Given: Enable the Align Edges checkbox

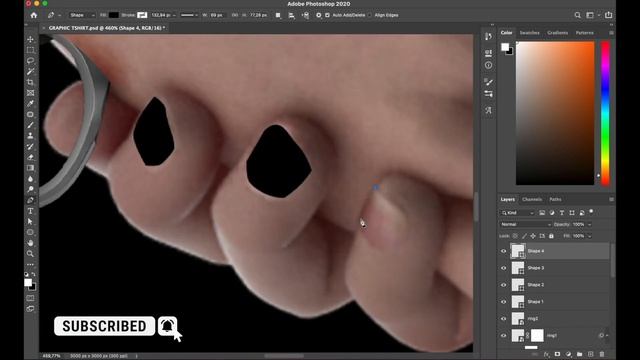Looking at the screenshot, I should [x=369, y=15].
